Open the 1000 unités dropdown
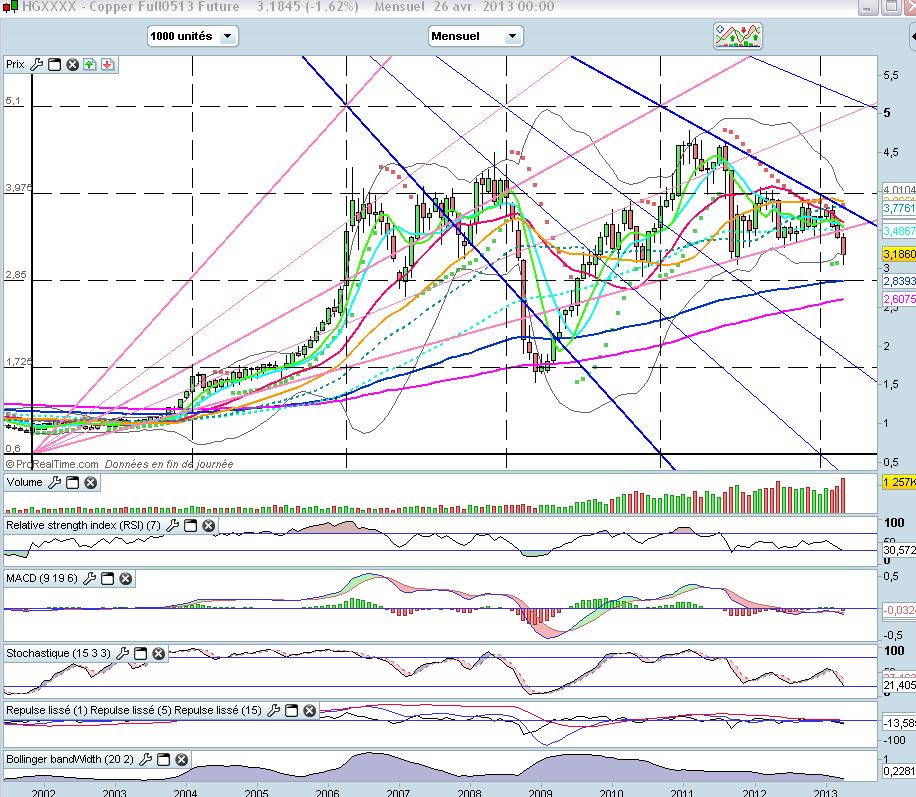The height and width of the screenshot is (797, 916). click(x=193, y=36)
